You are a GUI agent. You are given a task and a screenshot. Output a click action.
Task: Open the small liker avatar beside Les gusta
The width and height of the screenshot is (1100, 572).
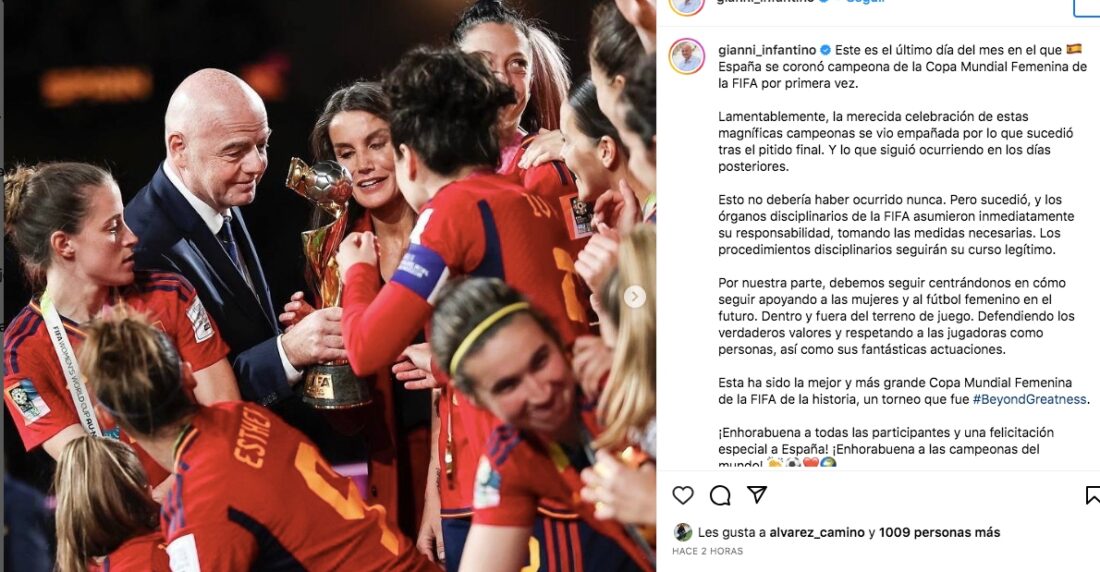683,532
